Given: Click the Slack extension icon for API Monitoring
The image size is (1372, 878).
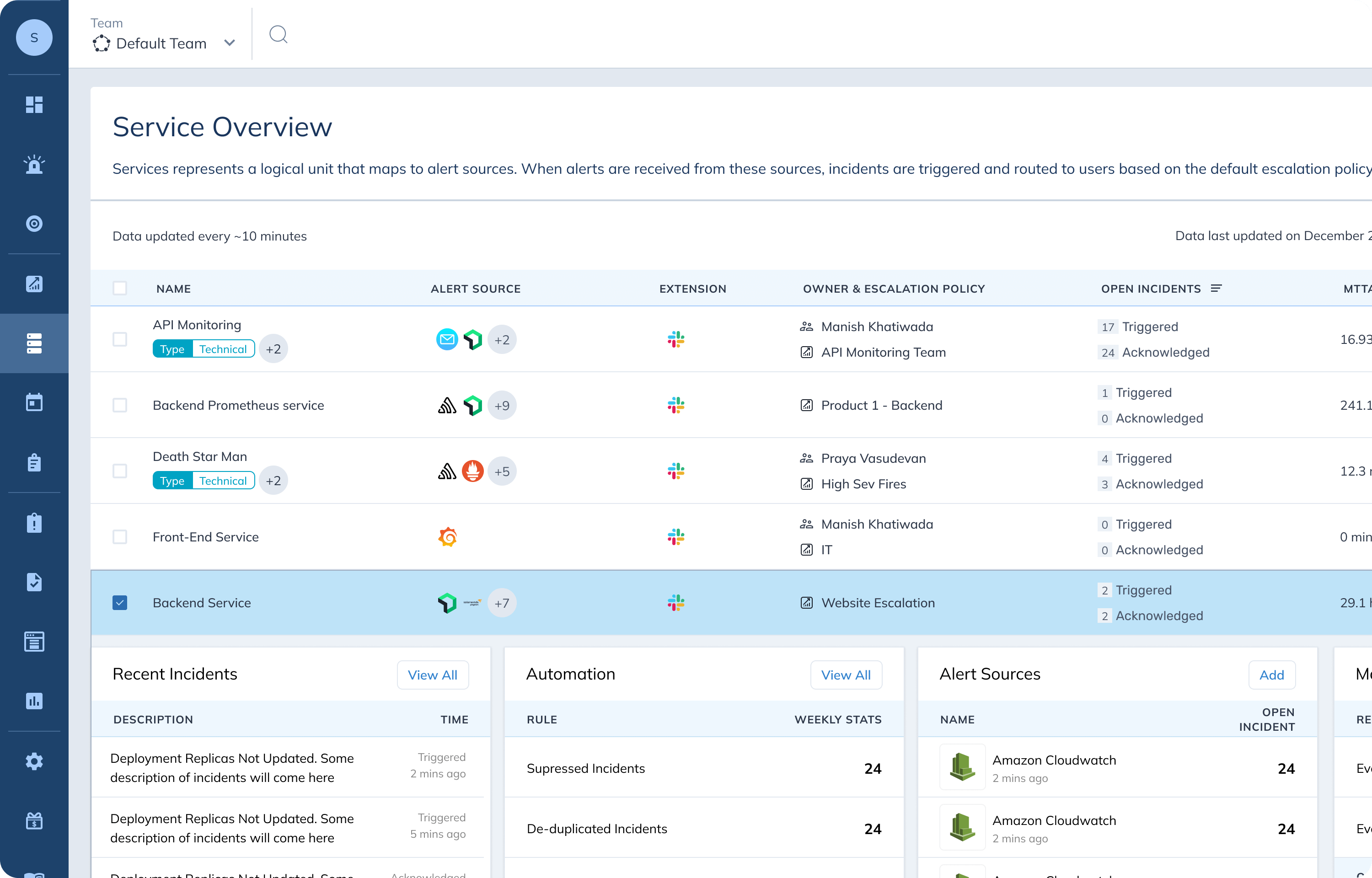Looking at the screenshot, I should [x=675, y=340].
